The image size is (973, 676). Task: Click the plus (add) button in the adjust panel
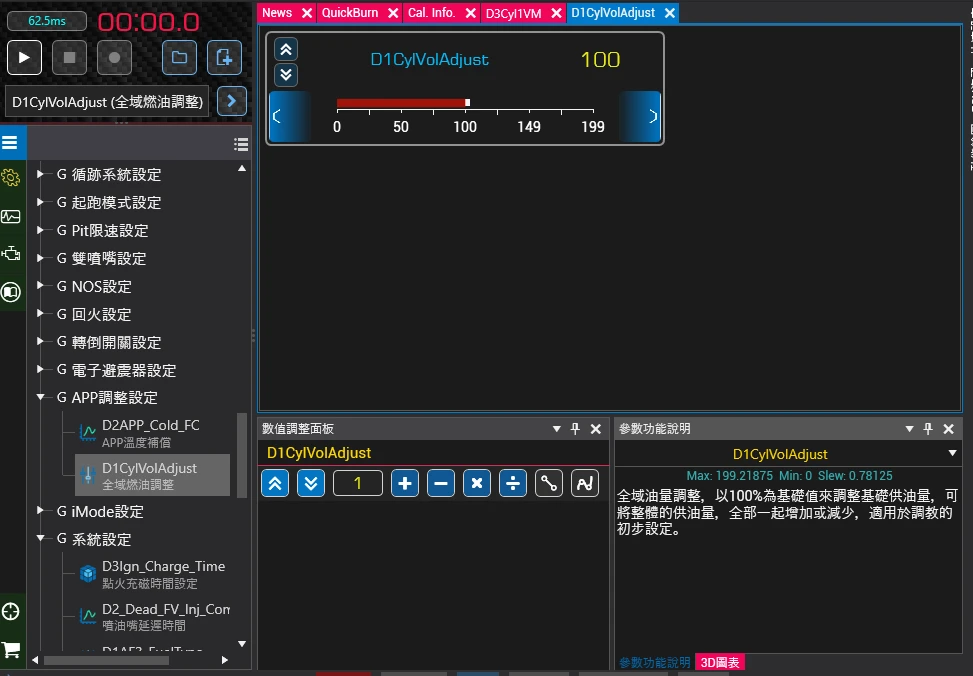405,484
